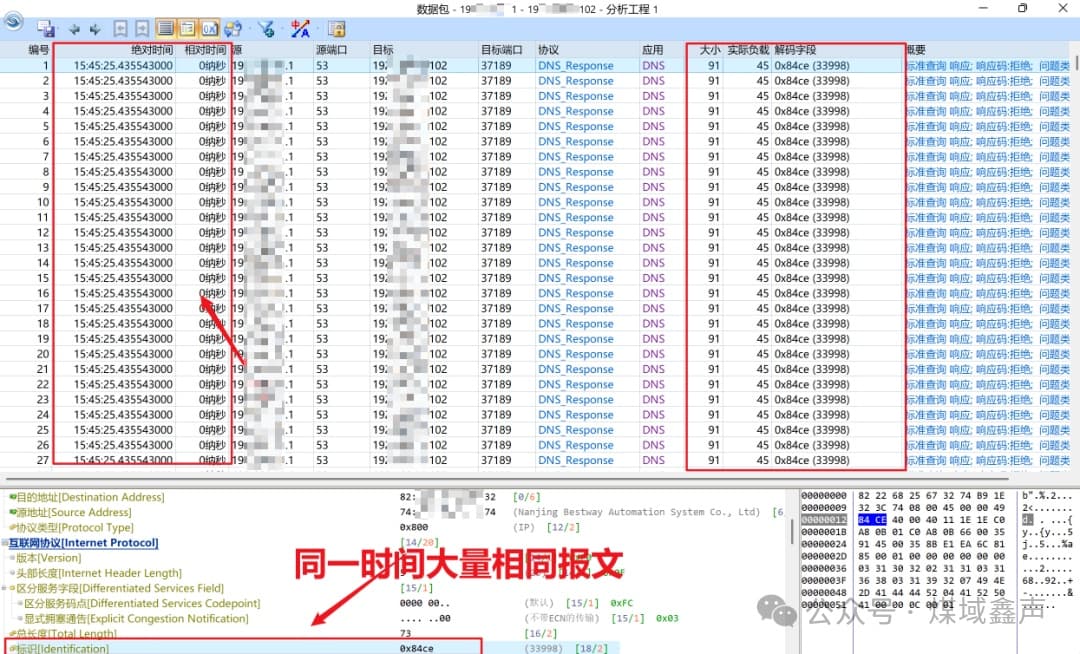1080x654 pixels.
Task: Toggle the field decode pane view button
Action: [188, 29]
